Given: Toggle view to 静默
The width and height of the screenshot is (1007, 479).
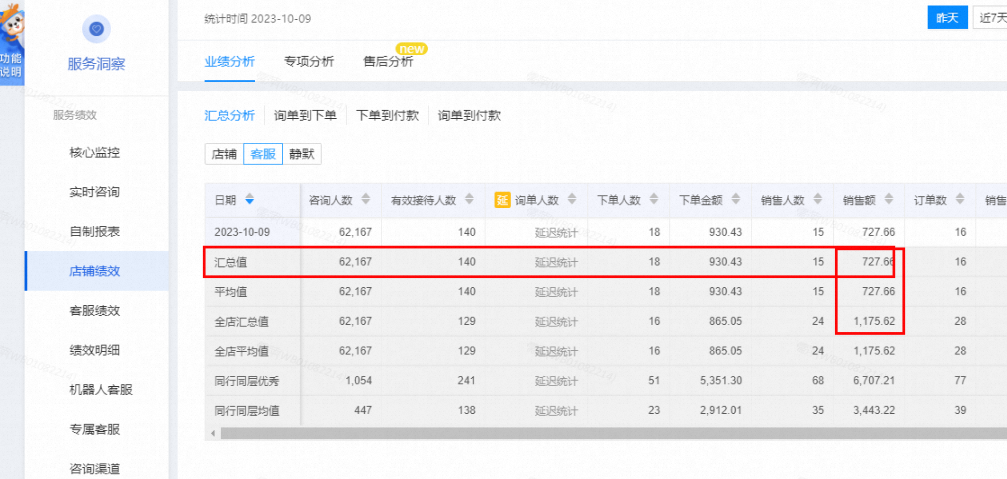Looking at the screenshot, I should [302, 155].
